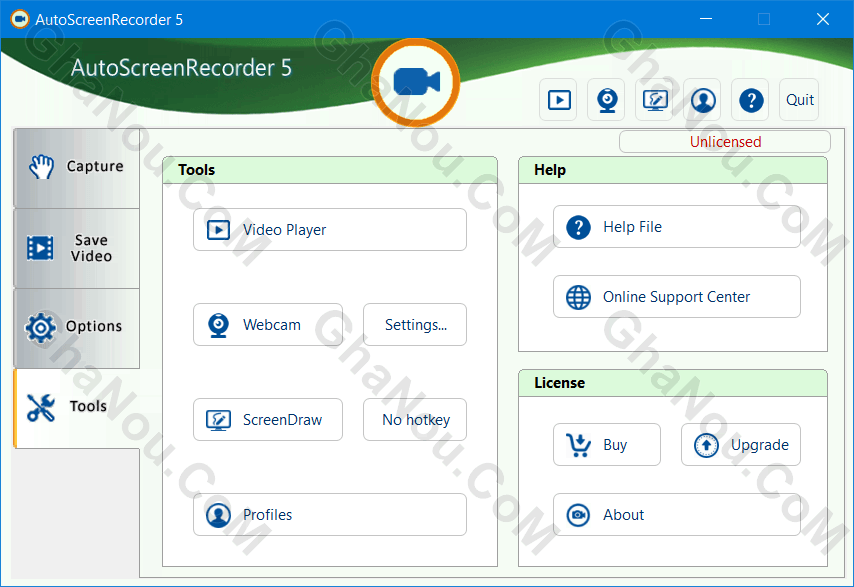
Task: Switch to the Save Video tab
Action: 77,248
